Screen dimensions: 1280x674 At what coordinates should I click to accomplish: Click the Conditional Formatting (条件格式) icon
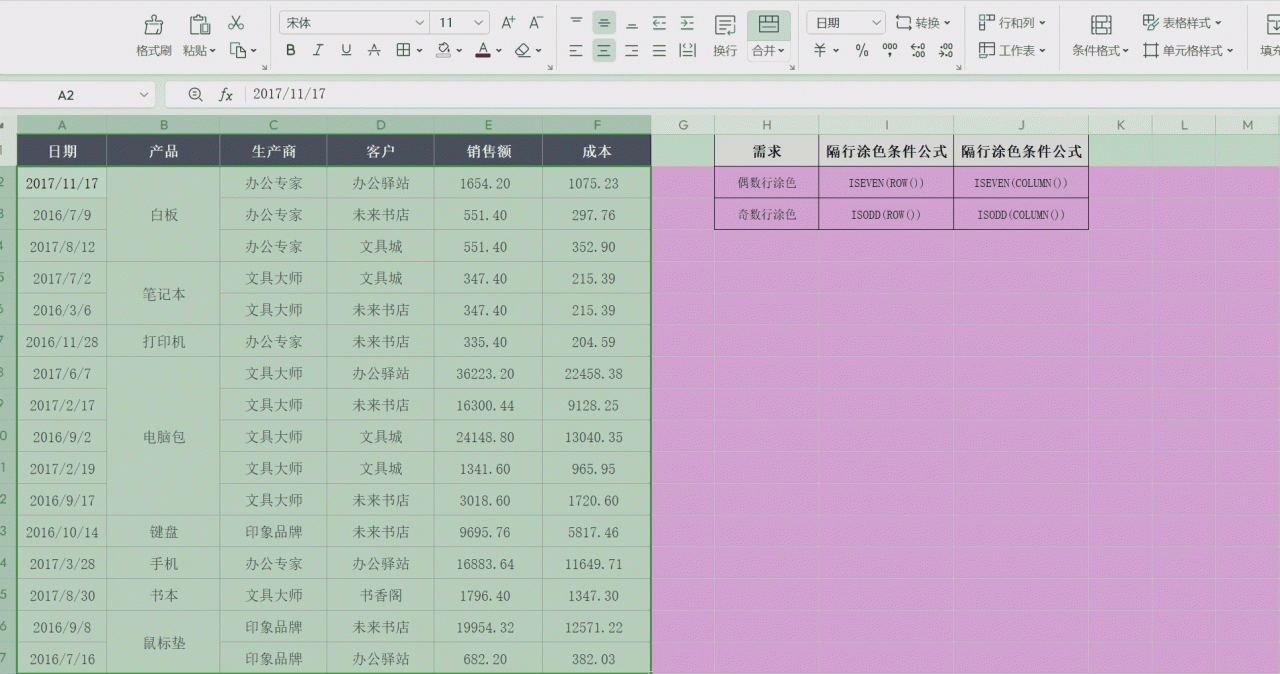[x=1101, y=24]
